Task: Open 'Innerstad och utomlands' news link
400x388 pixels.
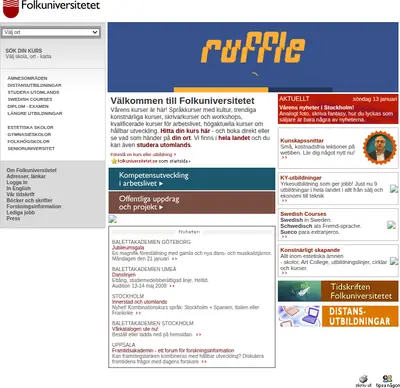Action: [x=139, y=302]
